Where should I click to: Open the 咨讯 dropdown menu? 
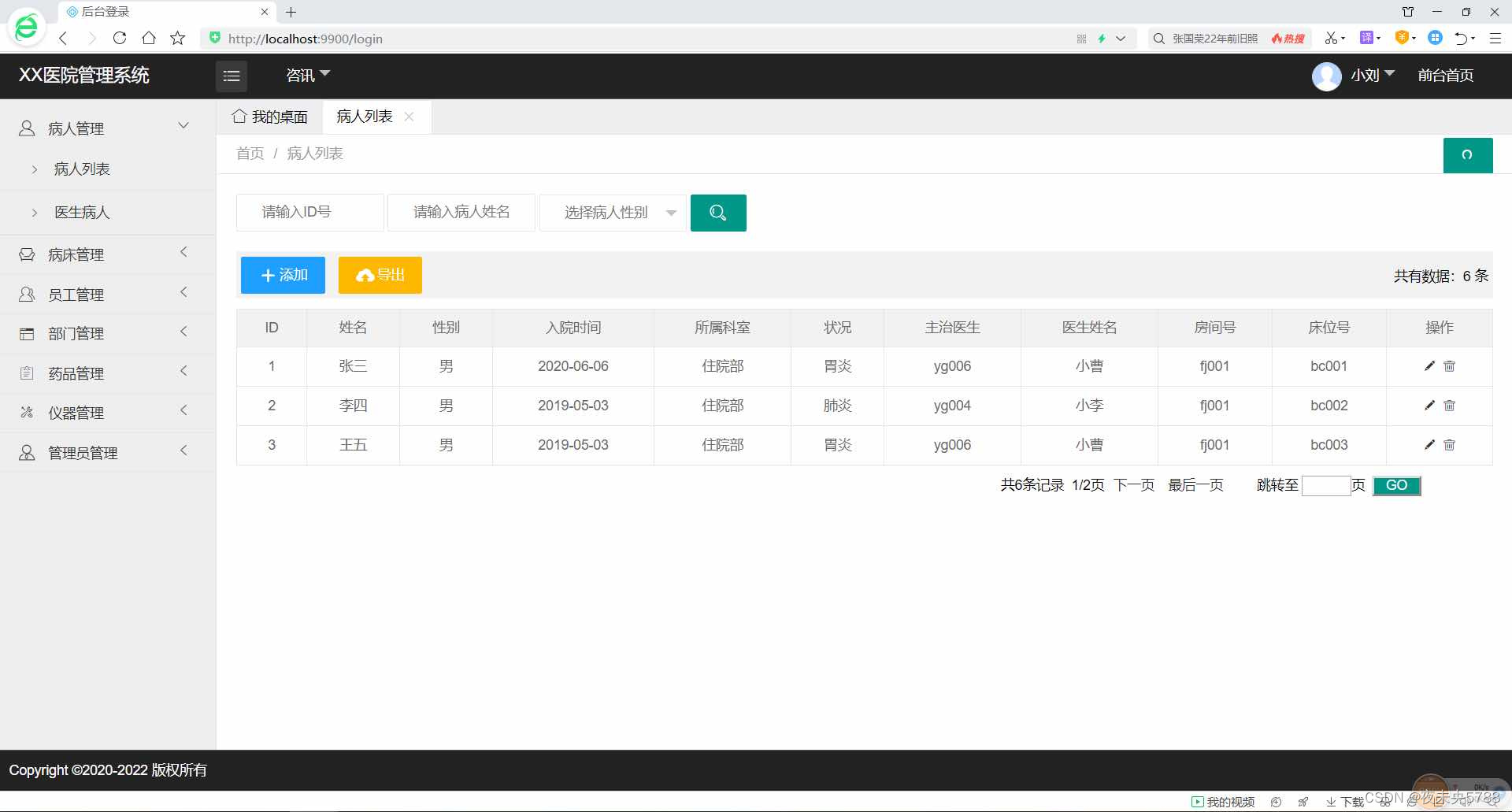[308, 76]
